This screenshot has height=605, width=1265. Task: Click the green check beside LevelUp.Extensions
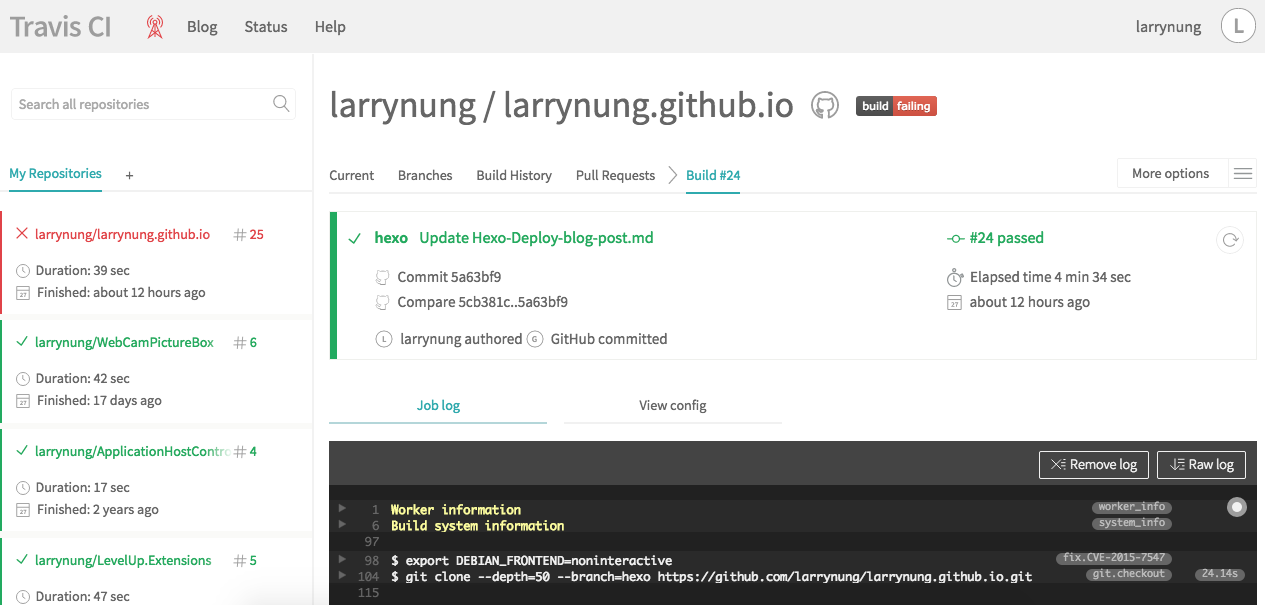point(22,560)
